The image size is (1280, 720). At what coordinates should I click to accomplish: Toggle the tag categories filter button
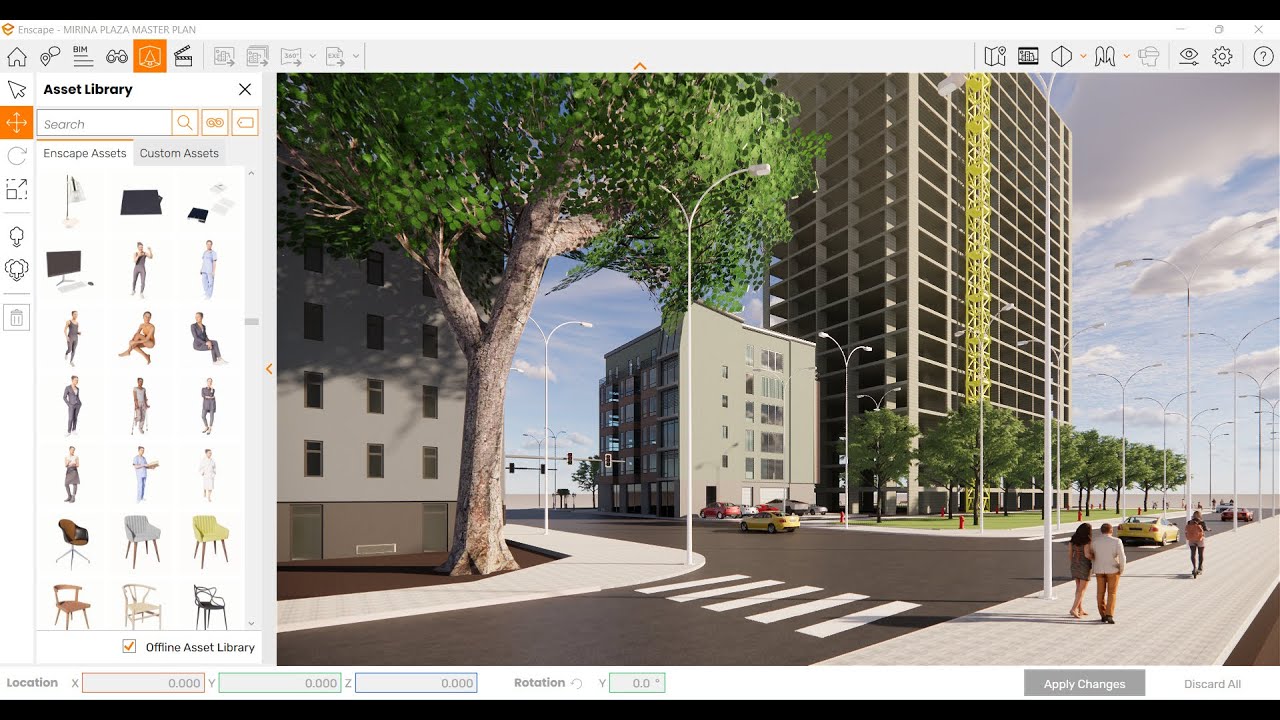tap(245, 123)
